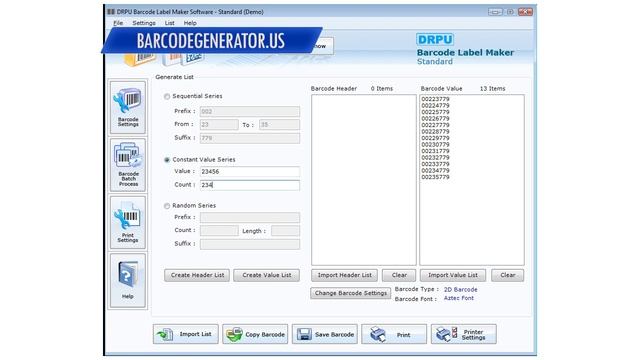Click the DRPU logo
Screen dimensions: 640x360
[x=435, y=40]
